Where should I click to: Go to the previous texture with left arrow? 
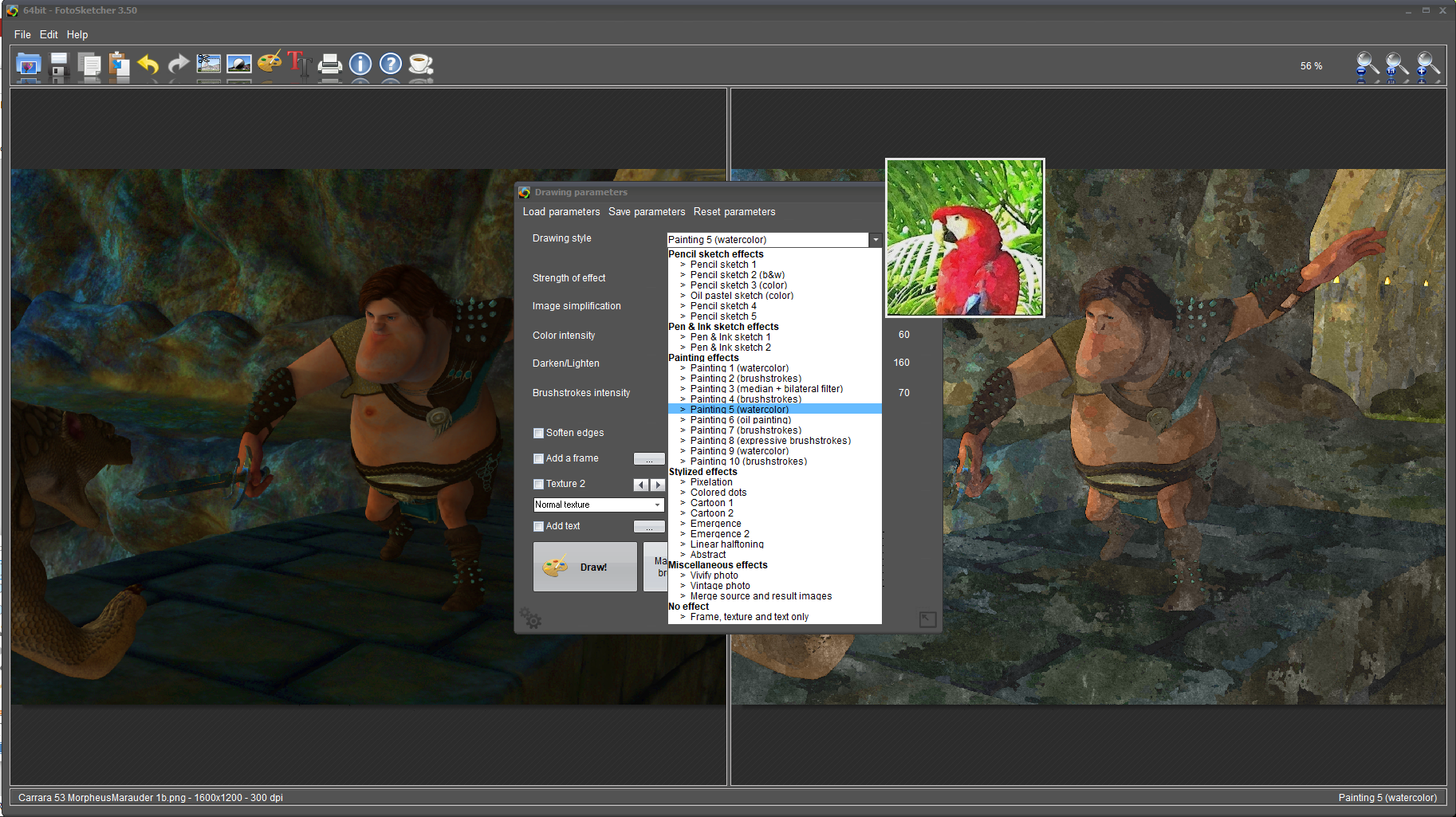641,485
